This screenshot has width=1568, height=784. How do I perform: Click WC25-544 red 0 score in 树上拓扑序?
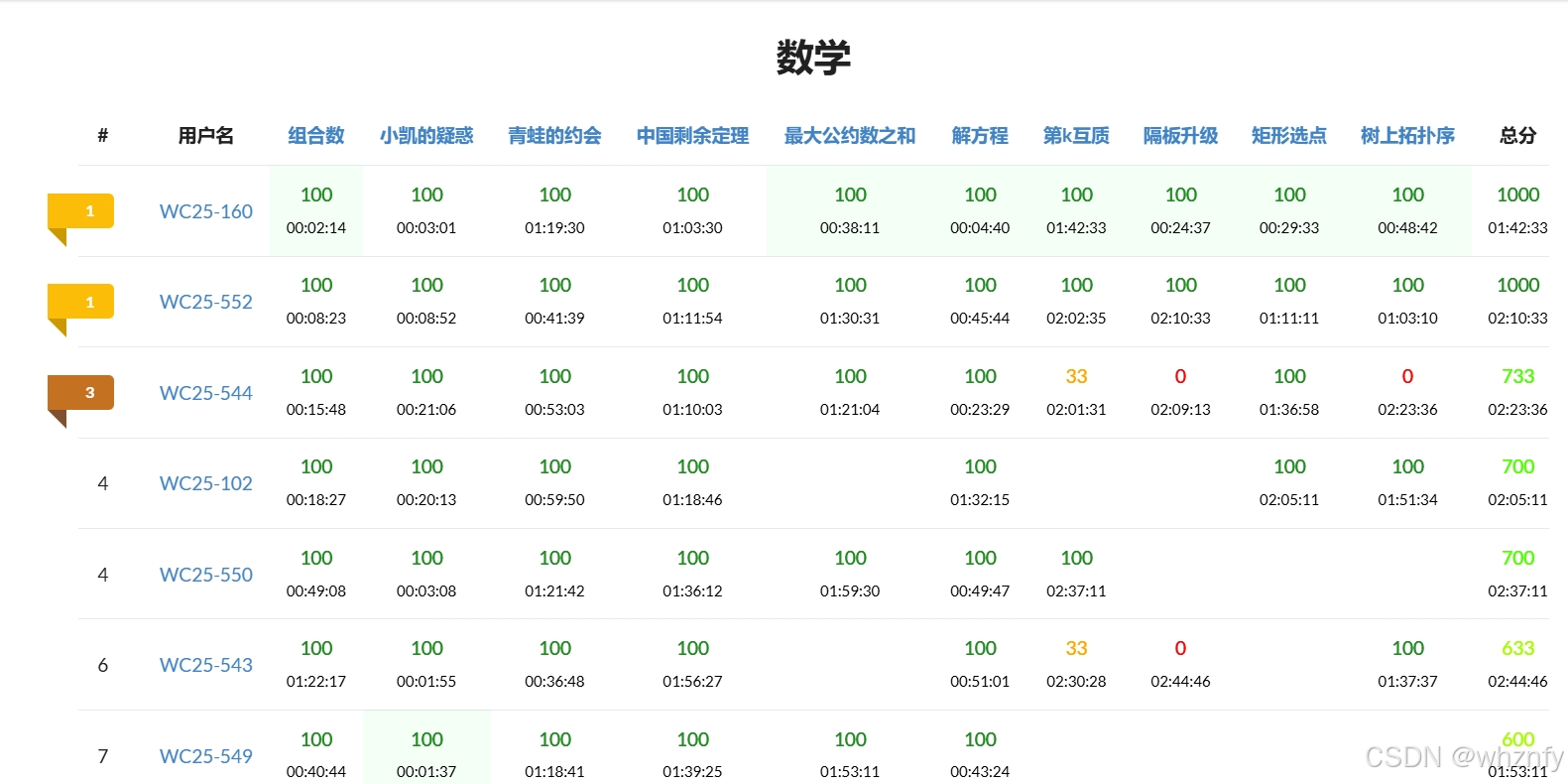(x=1407, y=376)
